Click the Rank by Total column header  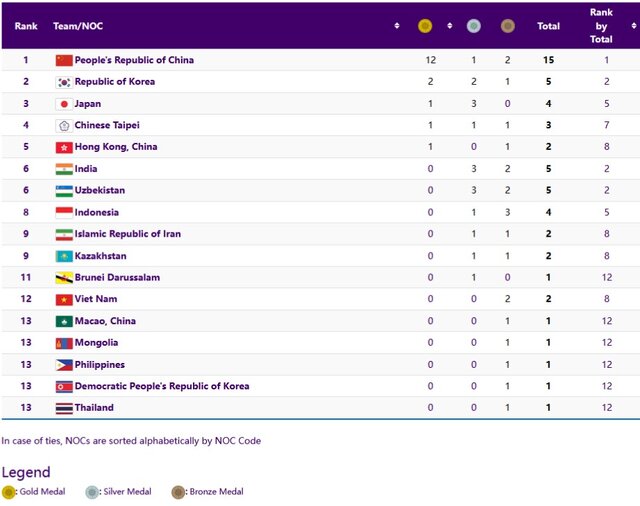tap(601, 26)
